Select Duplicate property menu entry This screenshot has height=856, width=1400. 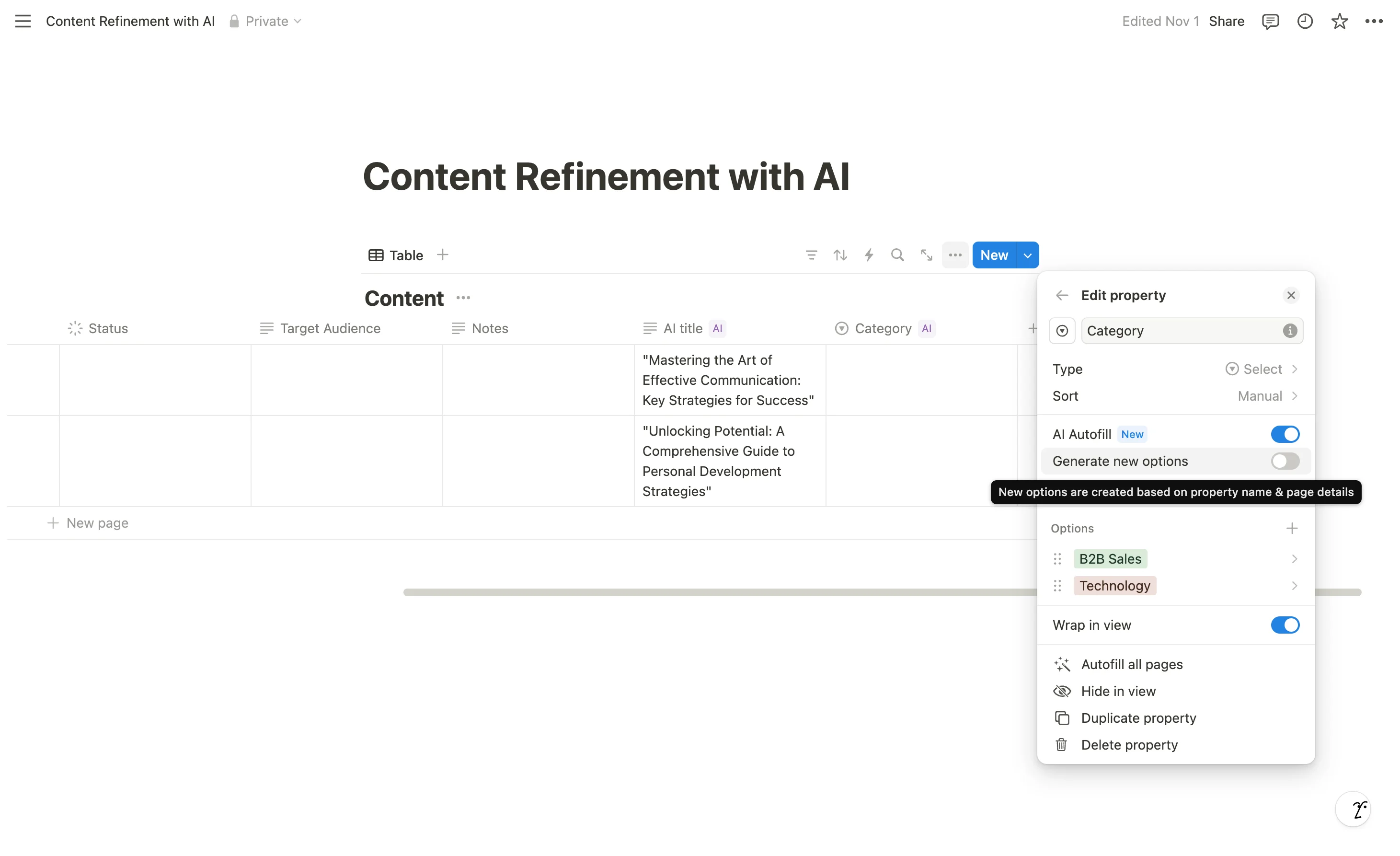[x=1138, y=718]
